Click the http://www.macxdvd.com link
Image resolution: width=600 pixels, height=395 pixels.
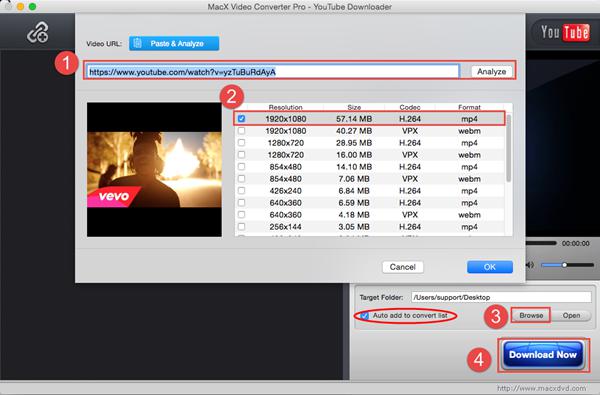click(x=541, y=388)
